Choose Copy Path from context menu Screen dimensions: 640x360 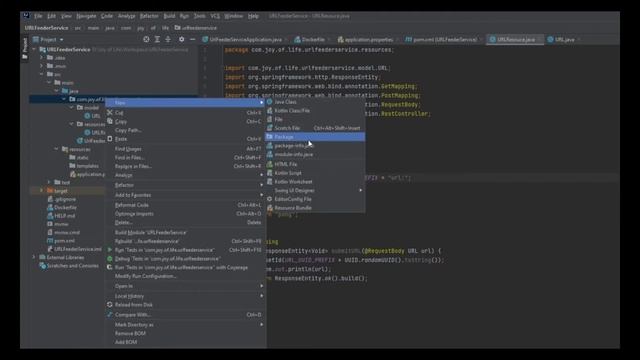point(186,130)
